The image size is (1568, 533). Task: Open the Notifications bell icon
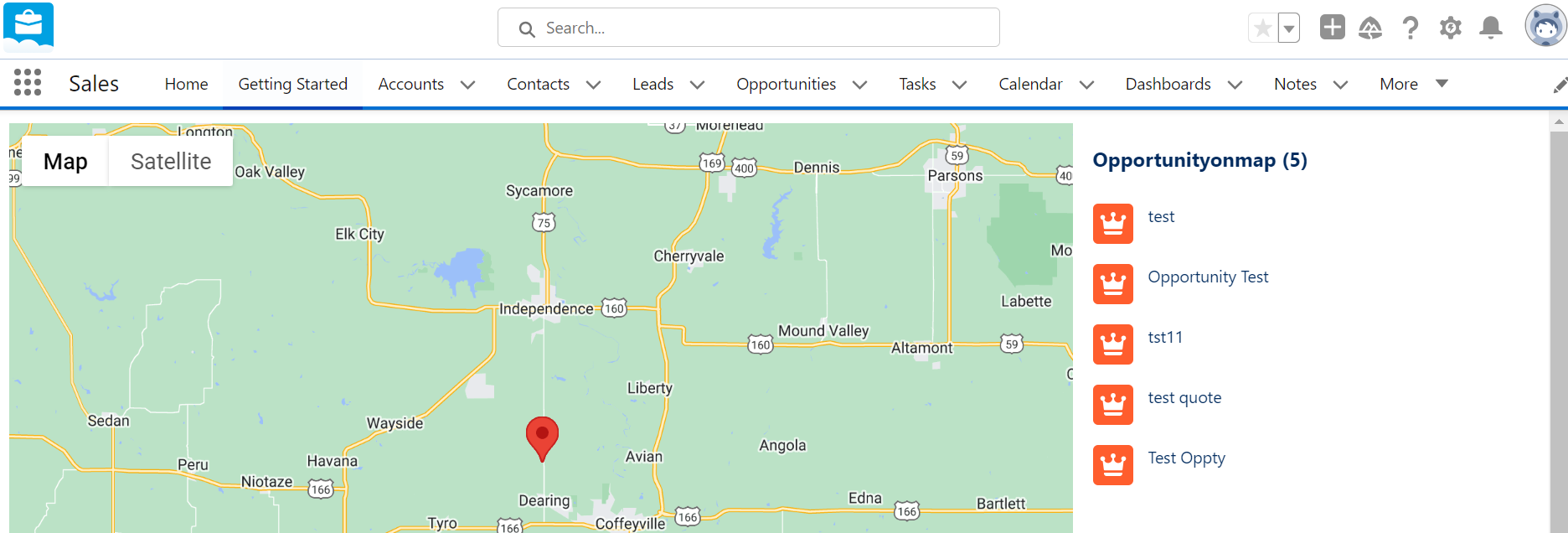coord(1491,28)
